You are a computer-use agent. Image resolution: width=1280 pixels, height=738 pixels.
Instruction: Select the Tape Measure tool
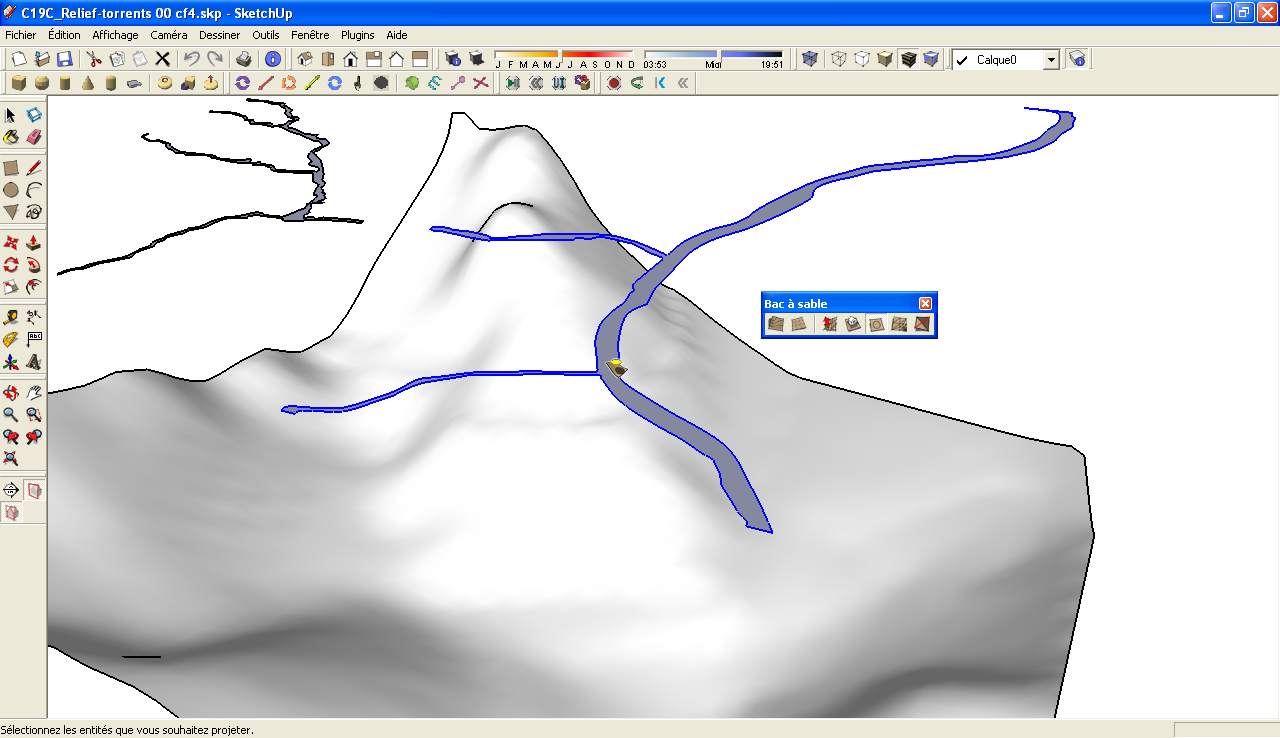tap(11, 318)
